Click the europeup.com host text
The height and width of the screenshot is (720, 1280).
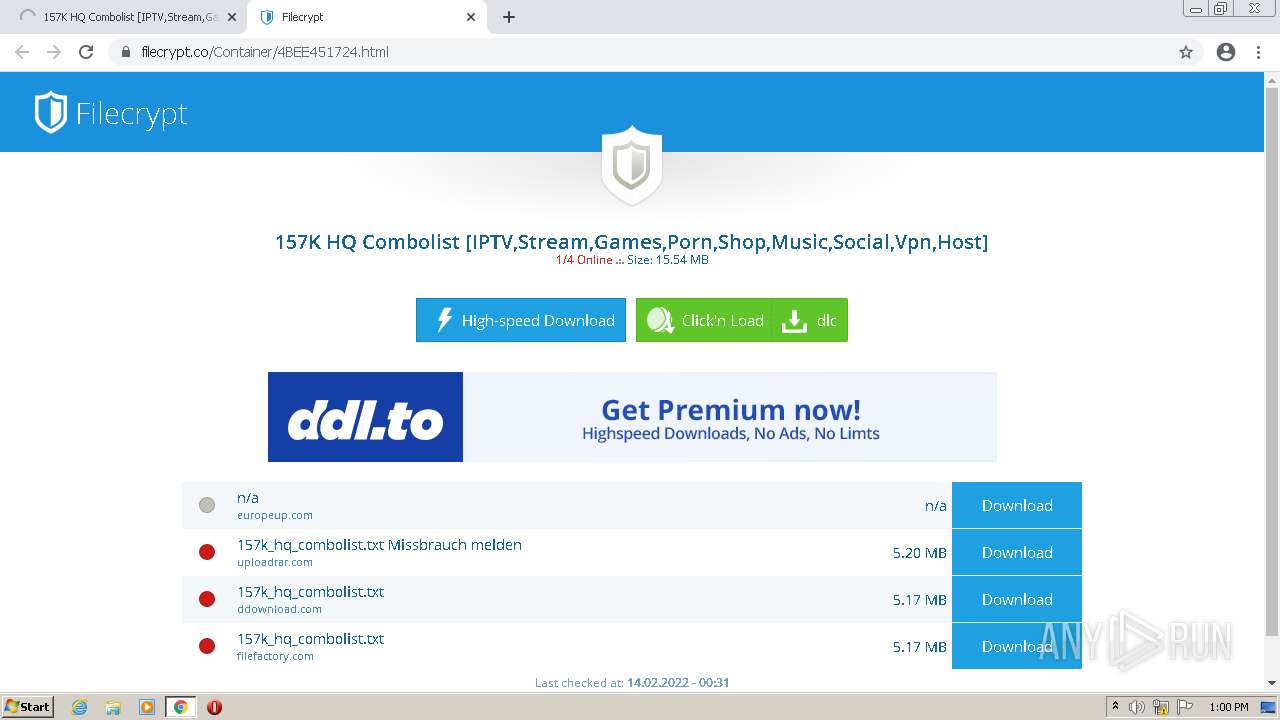[275, 515]
